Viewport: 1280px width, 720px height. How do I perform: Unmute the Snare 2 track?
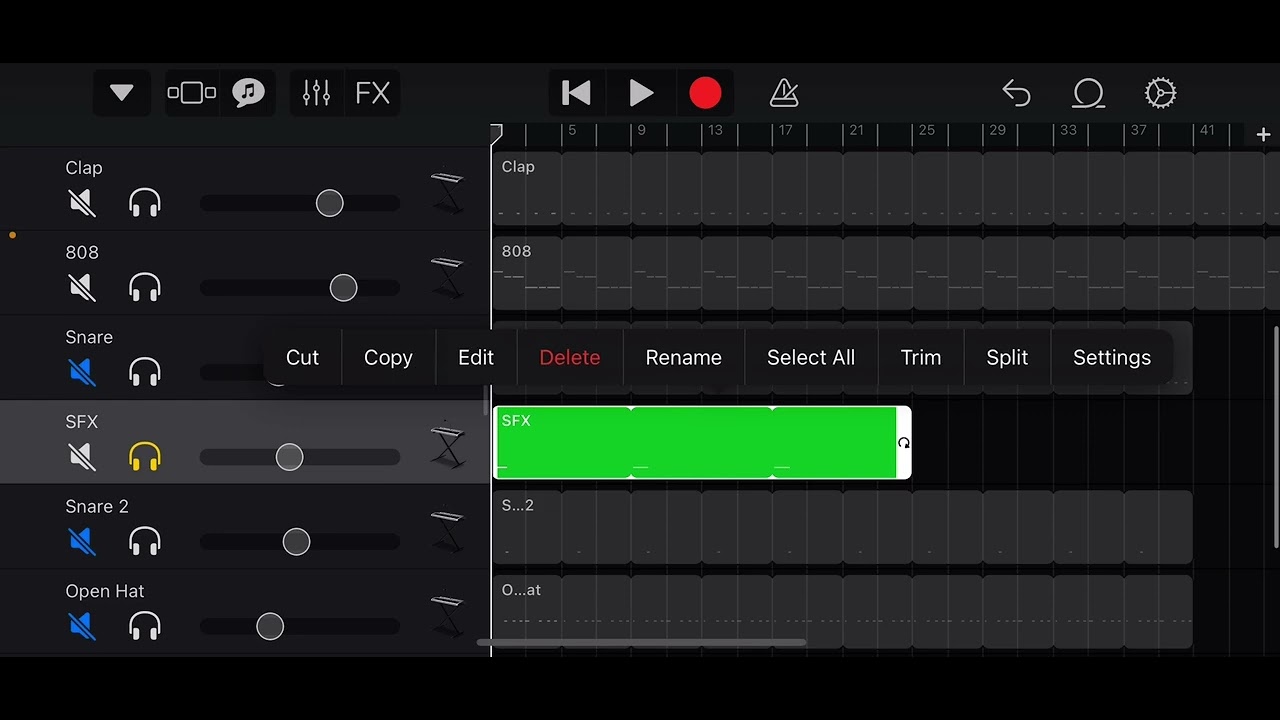pyautogui.click(x=82, y=542)
